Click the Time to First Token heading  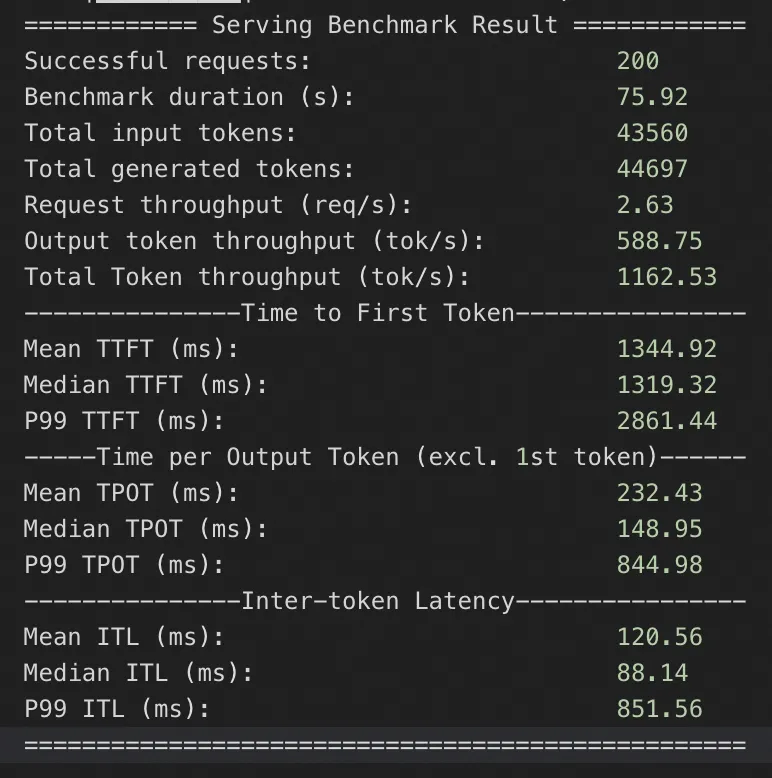pos(378,313)
